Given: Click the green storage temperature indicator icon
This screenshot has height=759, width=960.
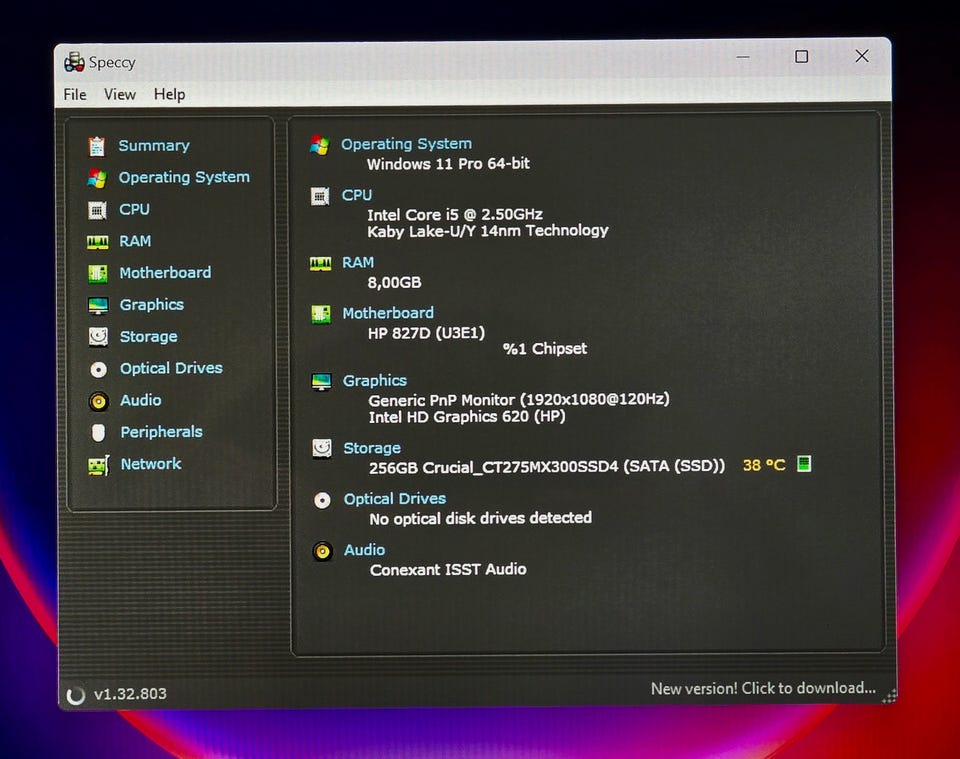Looking at the screenshot, I should [804, 464].
